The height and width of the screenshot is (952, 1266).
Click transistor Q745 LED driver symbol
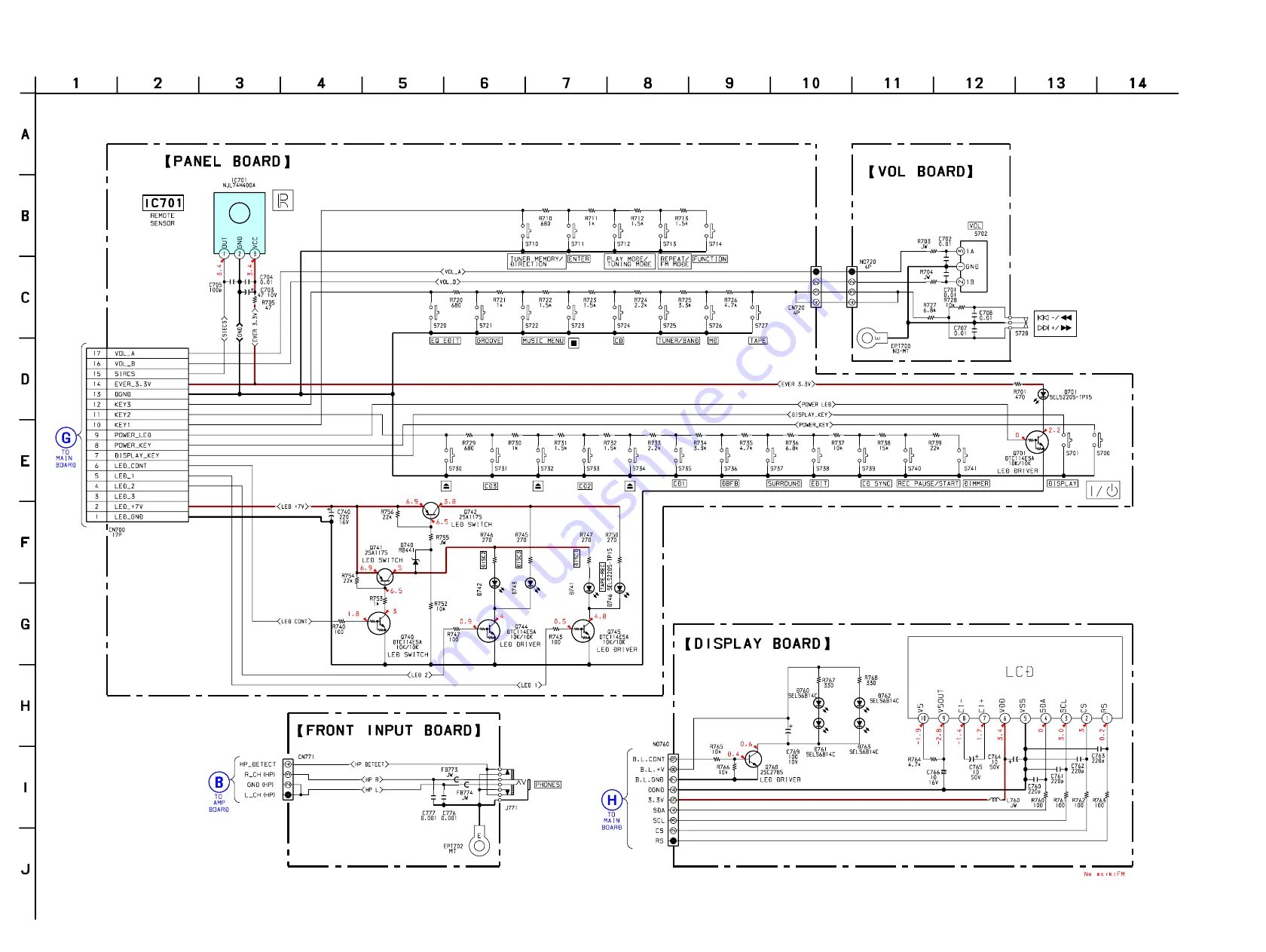tap(583, 631)
